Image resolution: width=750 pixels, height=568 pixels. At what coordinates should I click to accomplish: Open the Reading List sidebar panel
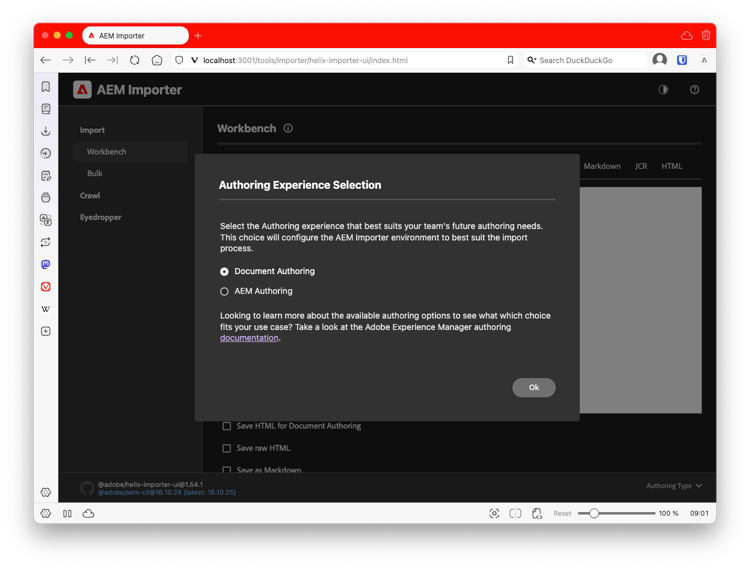[x=45, y=109]
